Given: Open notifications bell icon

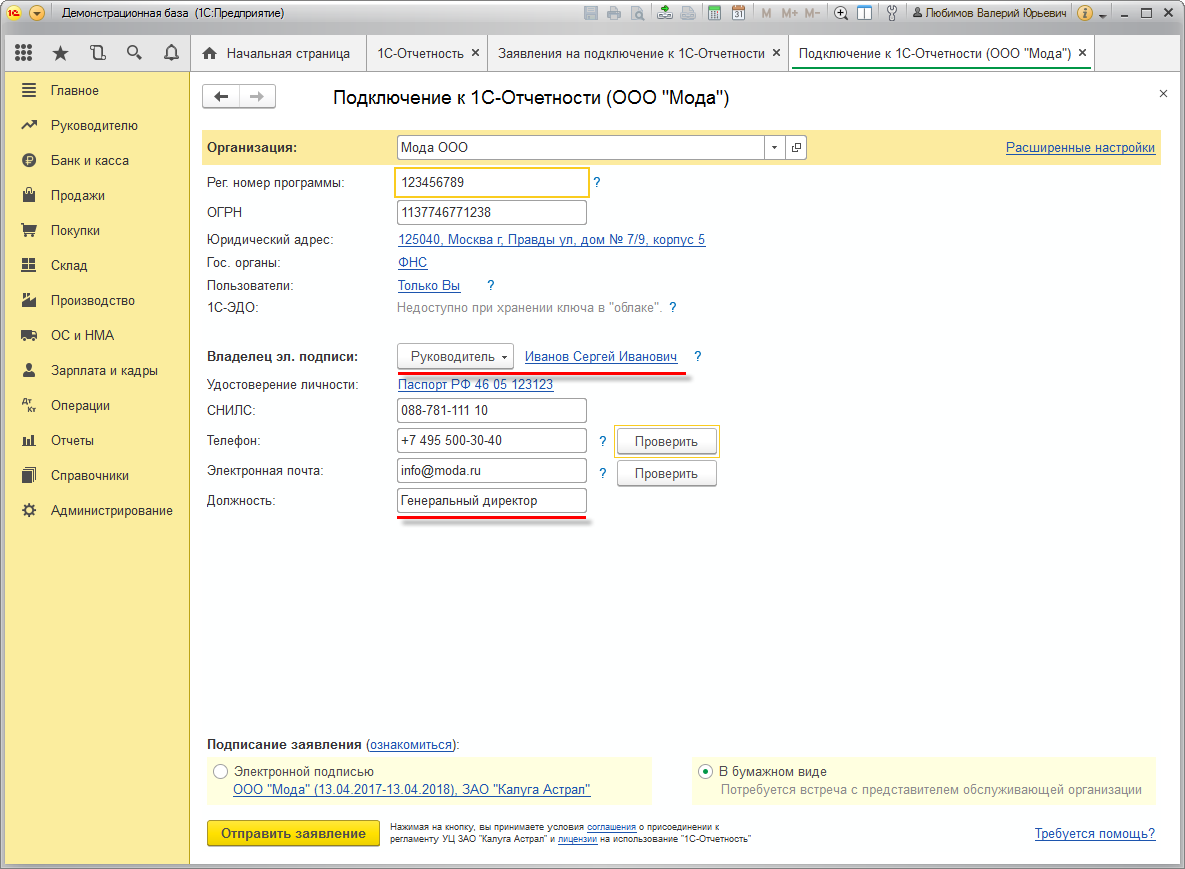Looking at the screenshot, I should pyautogui.click(x=172, y=53).
